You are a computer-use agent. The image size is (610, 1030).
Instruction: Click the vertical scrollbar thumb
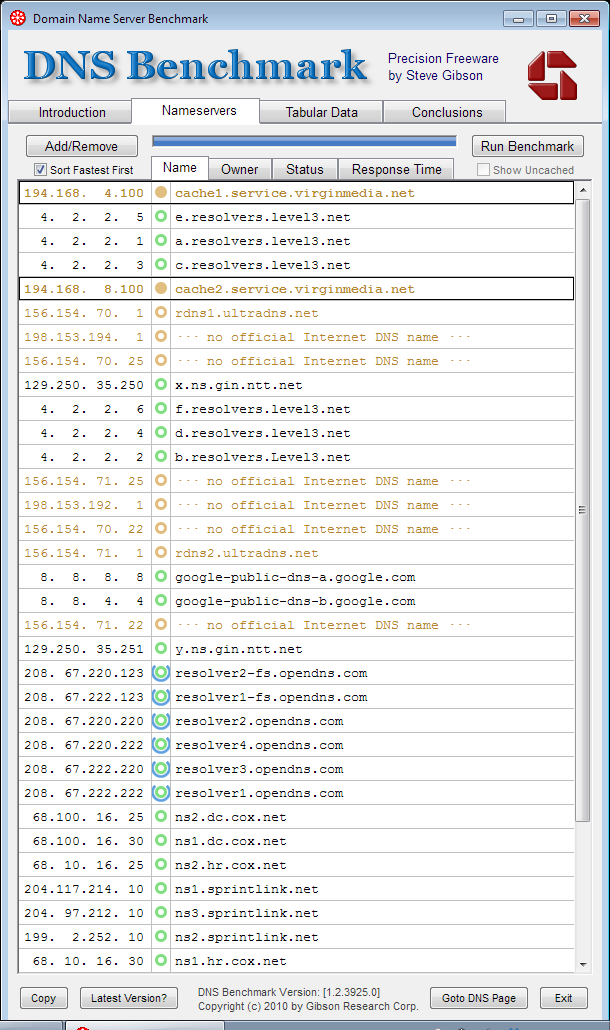[x=583, y=510]
